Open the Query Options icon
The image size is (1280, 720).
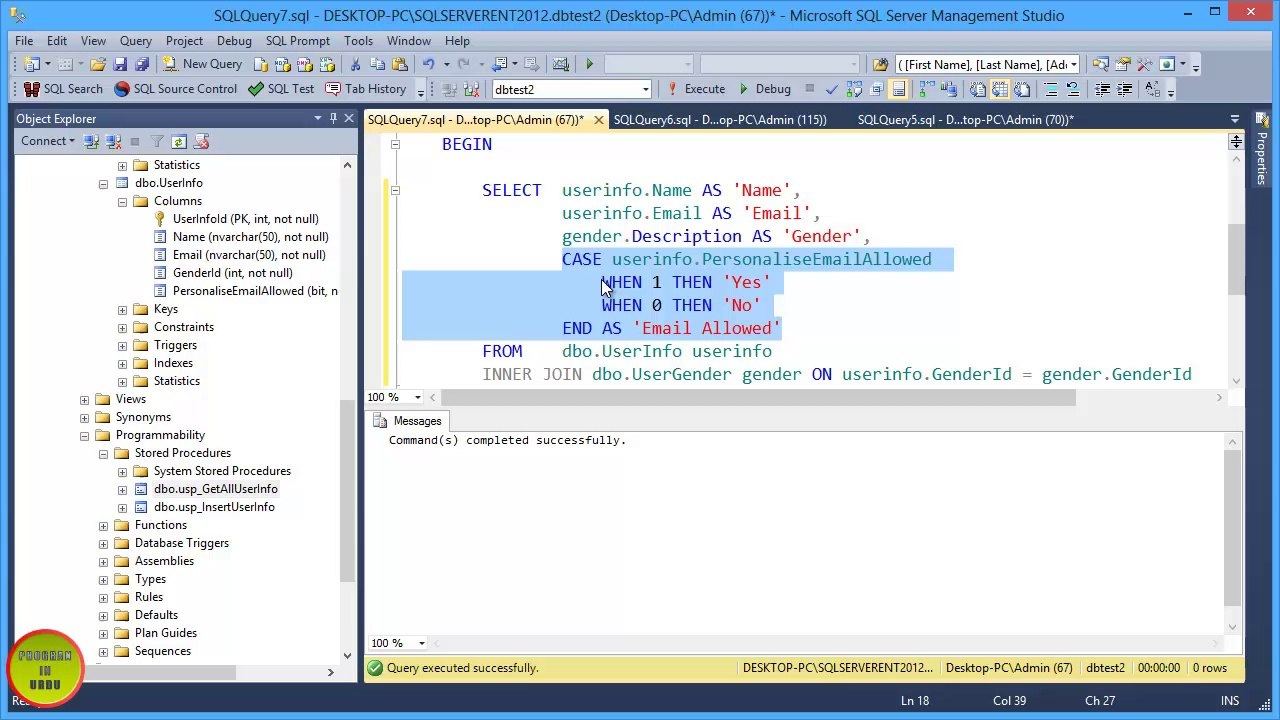pos(877,89)
